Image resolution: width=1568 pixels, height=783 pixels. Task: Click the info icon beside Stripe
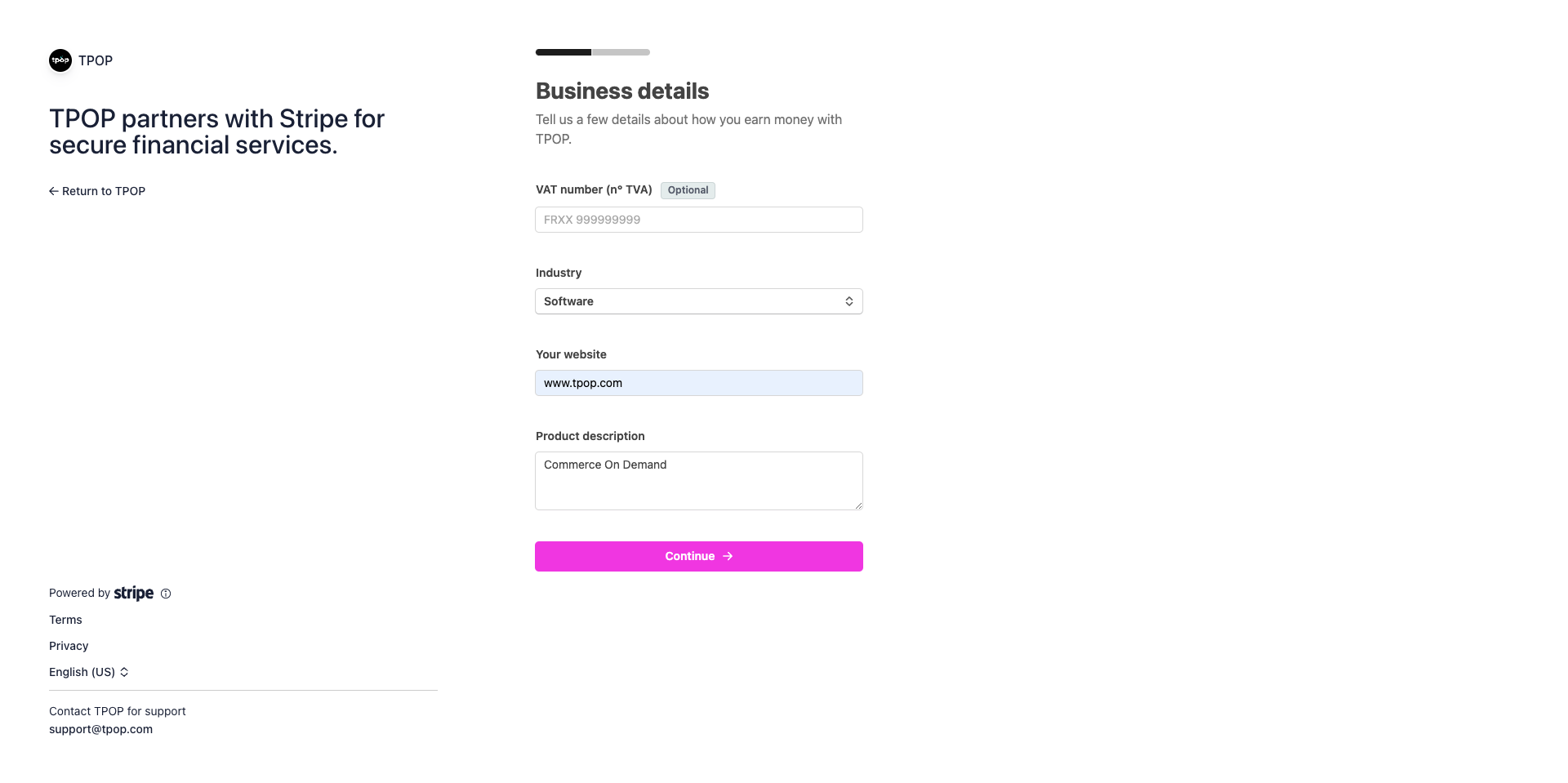tap(166, 594)
